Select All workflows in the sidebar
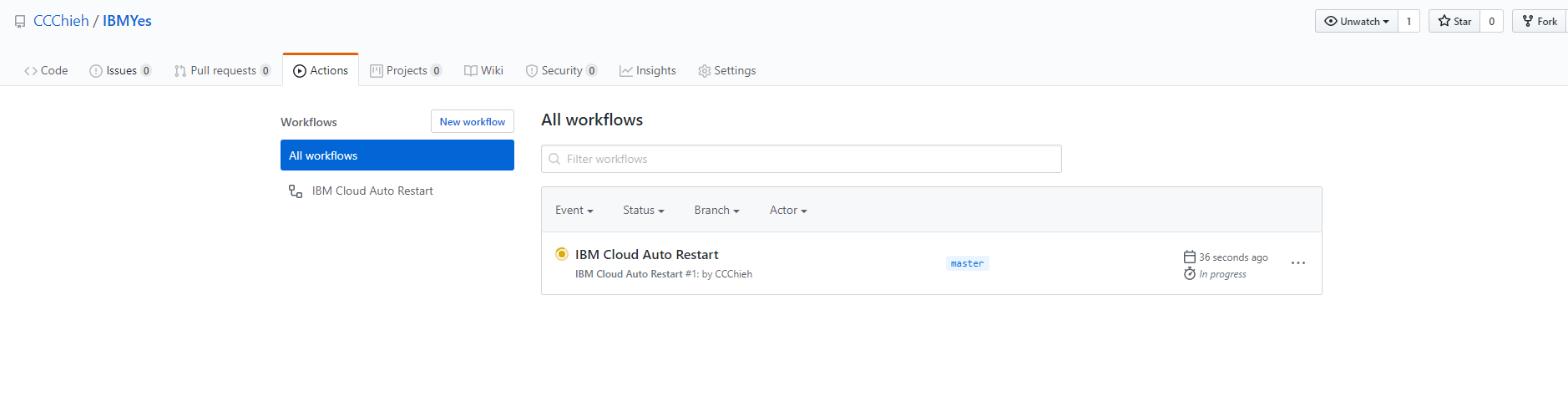The height and width of the screenshot is (397, 1568). coord(397,155)
